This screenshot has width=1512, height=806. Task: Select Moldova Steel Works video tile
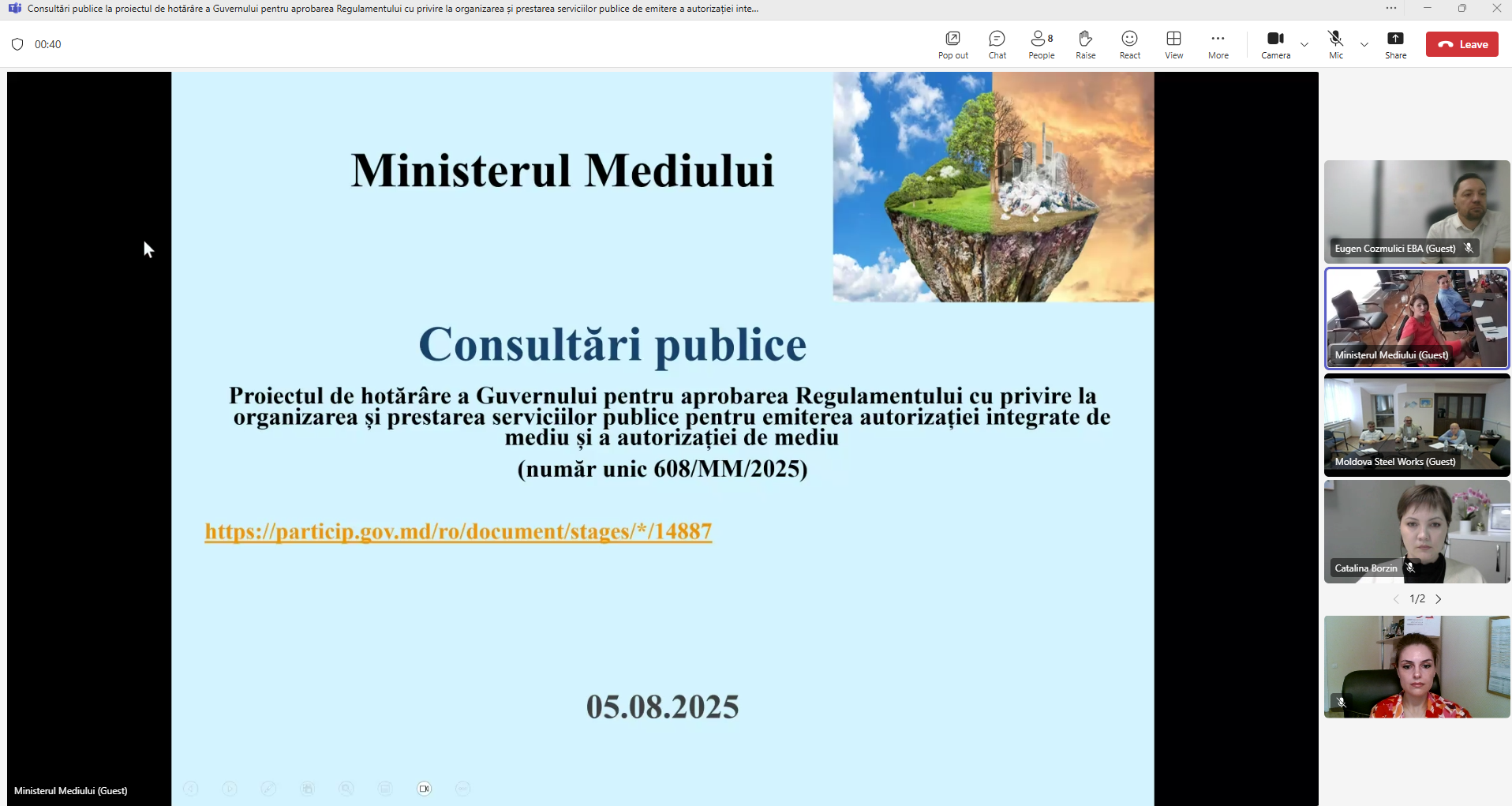1417,425
